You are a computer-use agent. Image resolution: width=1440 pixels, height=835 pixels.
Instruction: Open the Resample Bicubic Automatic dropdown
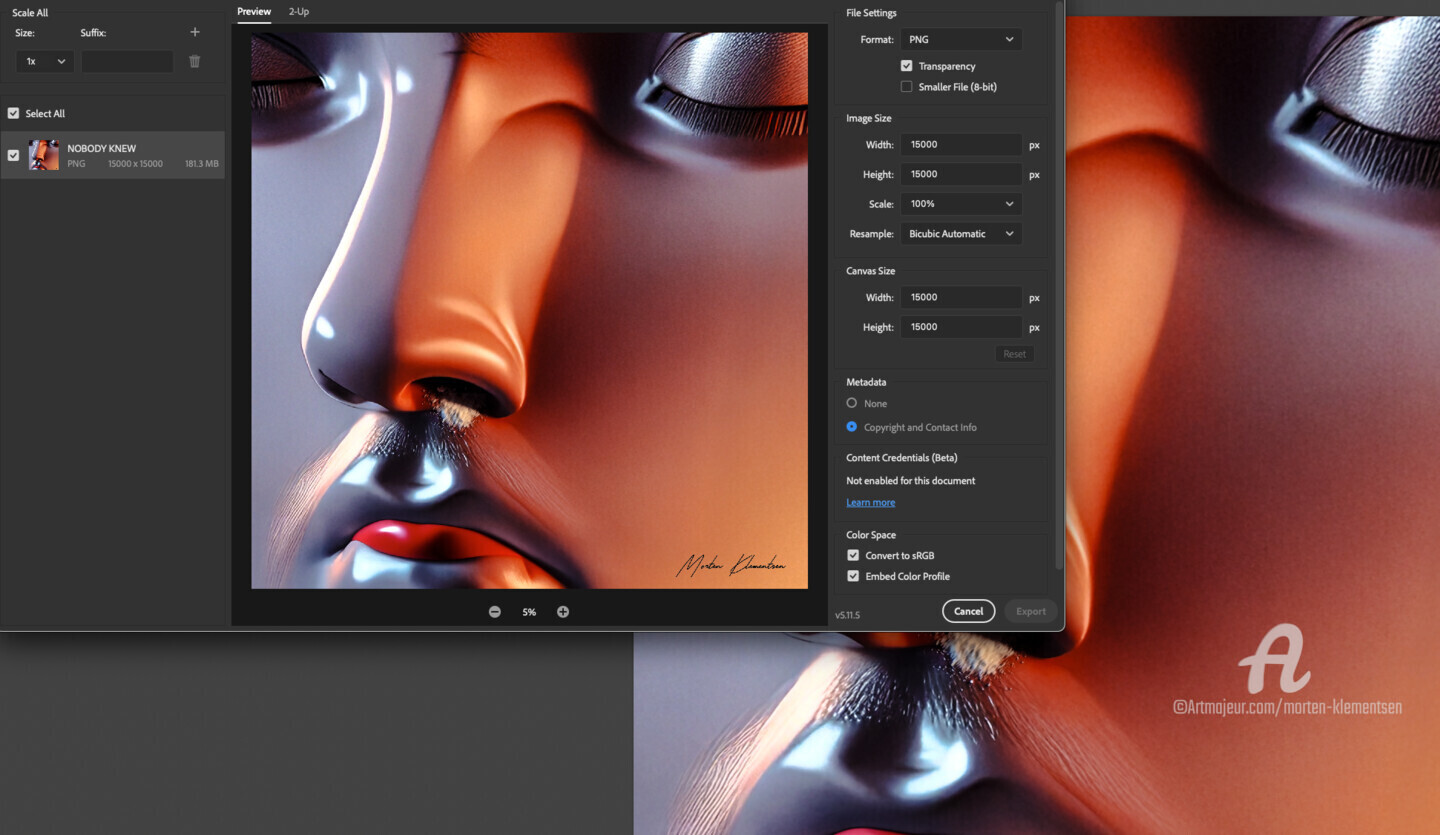point(961,233)
